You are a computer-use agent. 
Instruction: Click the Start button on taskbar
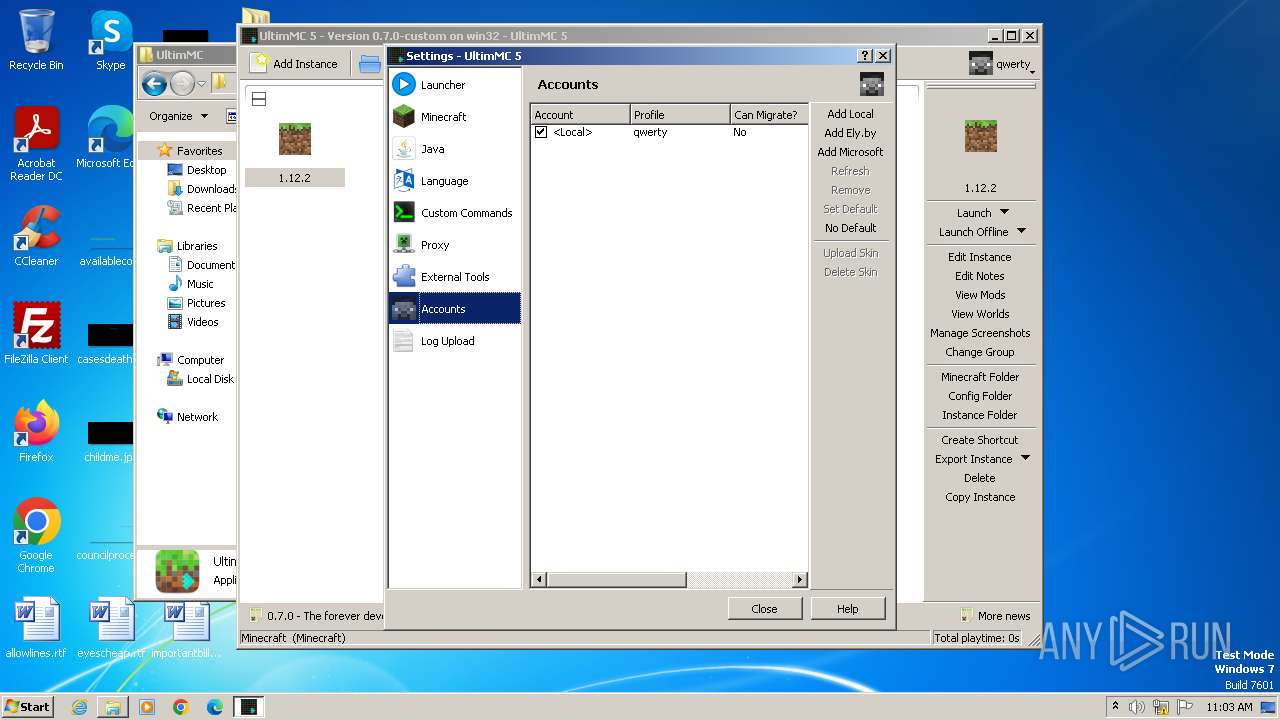tap(28, 706)
